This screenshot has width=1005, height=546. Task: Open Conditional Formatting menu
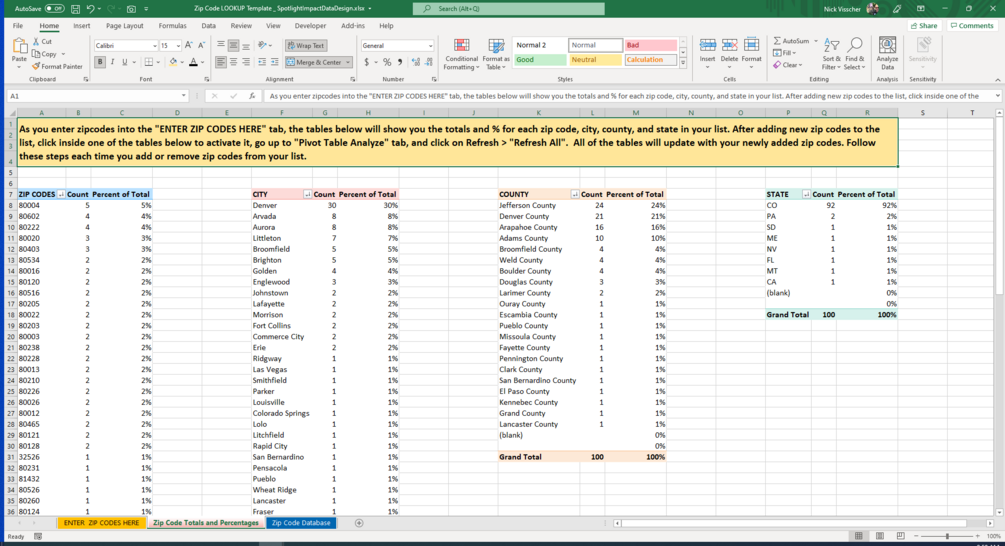point(461,53)
